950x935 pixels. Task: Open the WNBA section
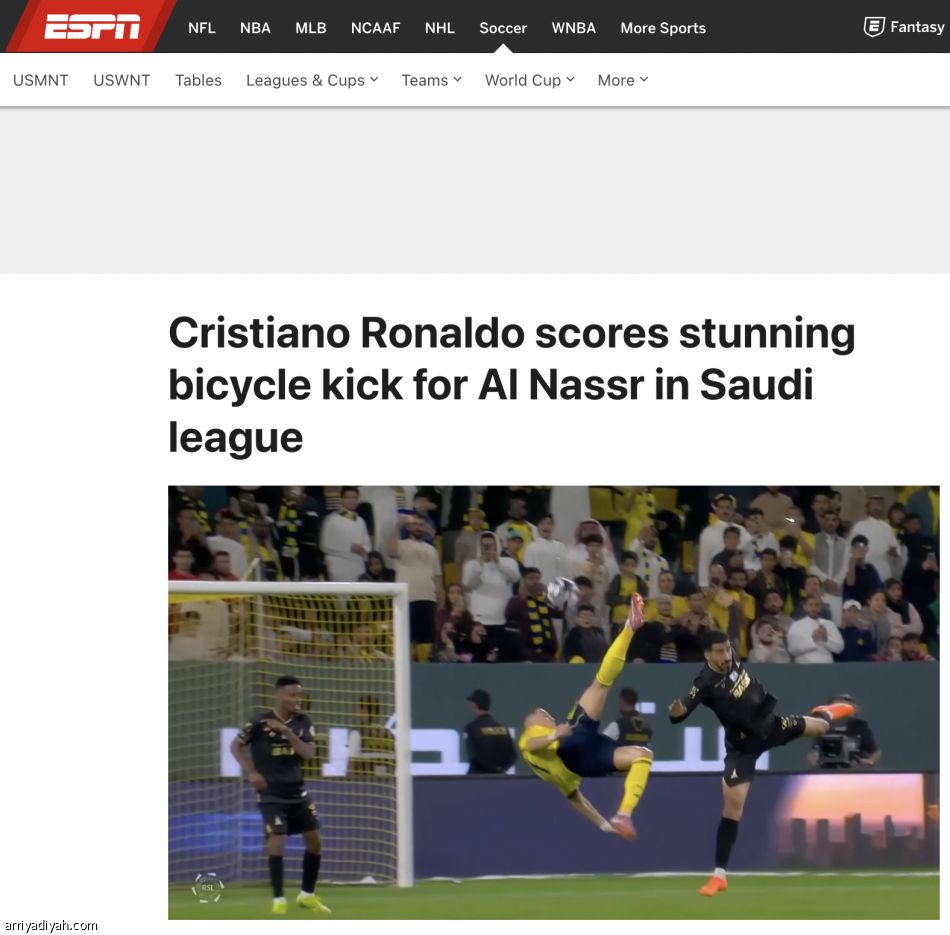click(x=574, y=28)
